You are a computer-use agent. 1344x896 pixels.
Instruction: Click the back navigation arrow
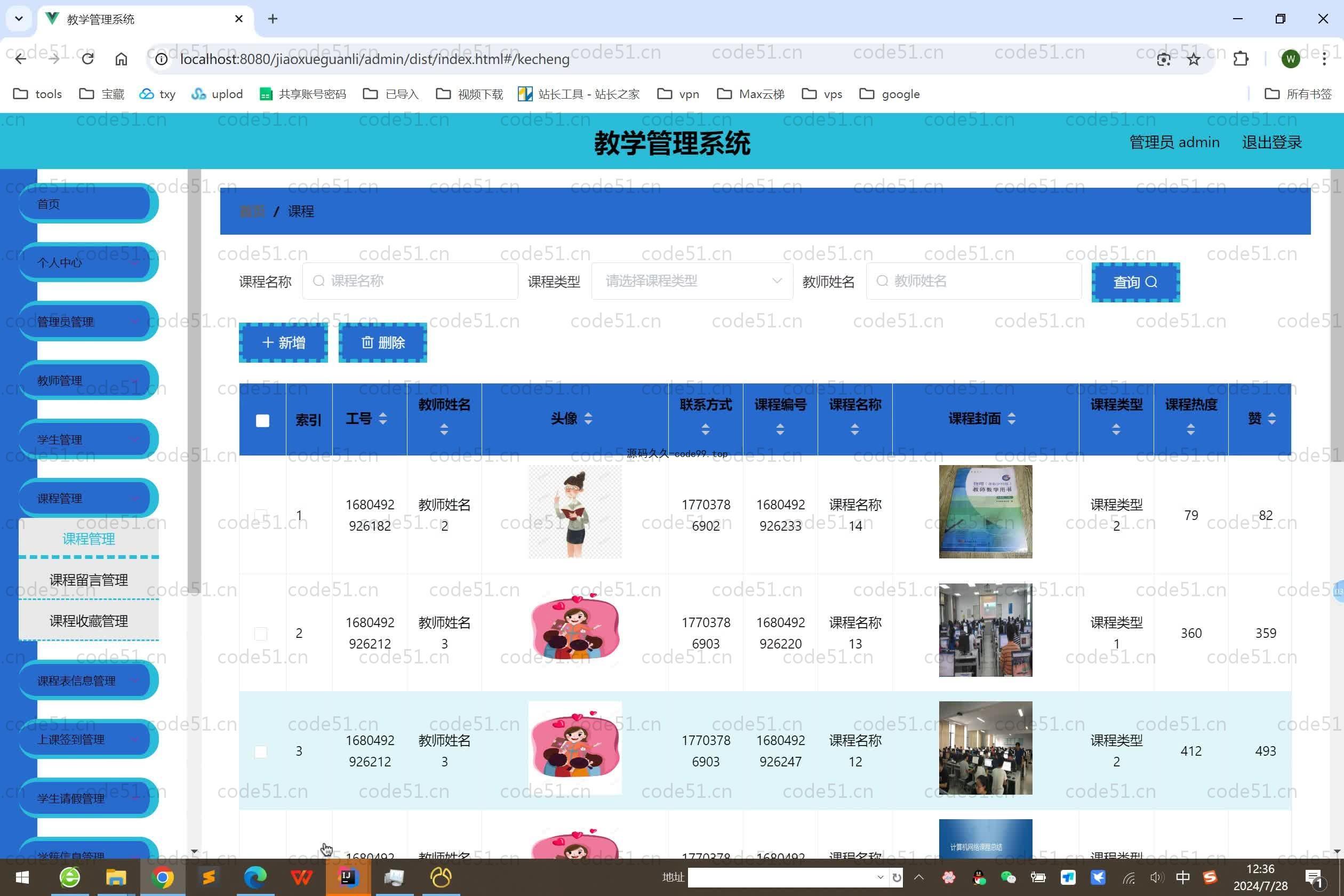pos(21,59)
